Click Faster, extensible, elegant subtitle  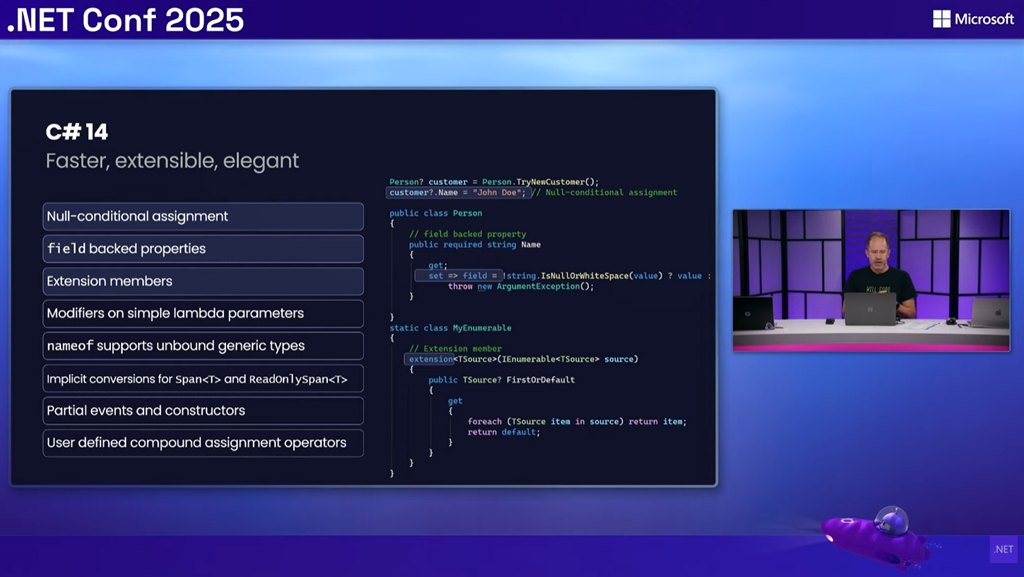point(172,161)
